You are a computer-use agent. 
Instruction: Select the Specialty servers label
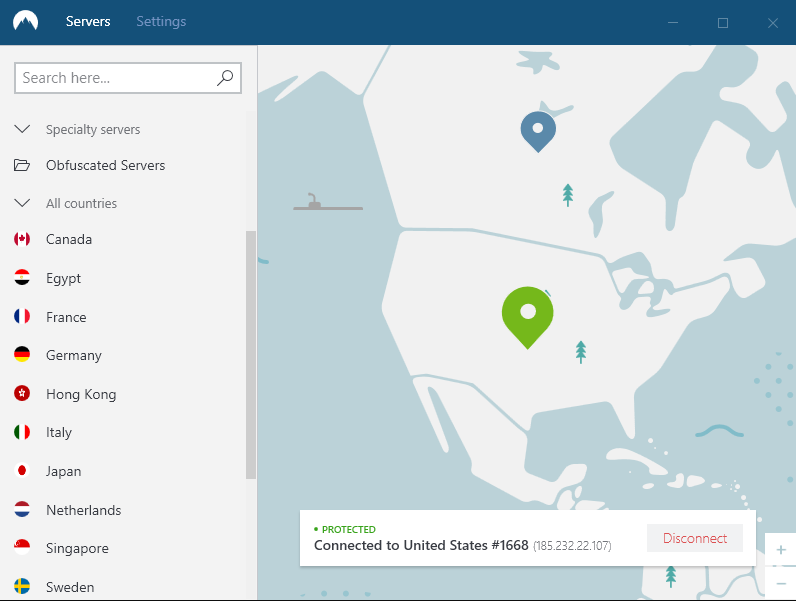(93, 129)
